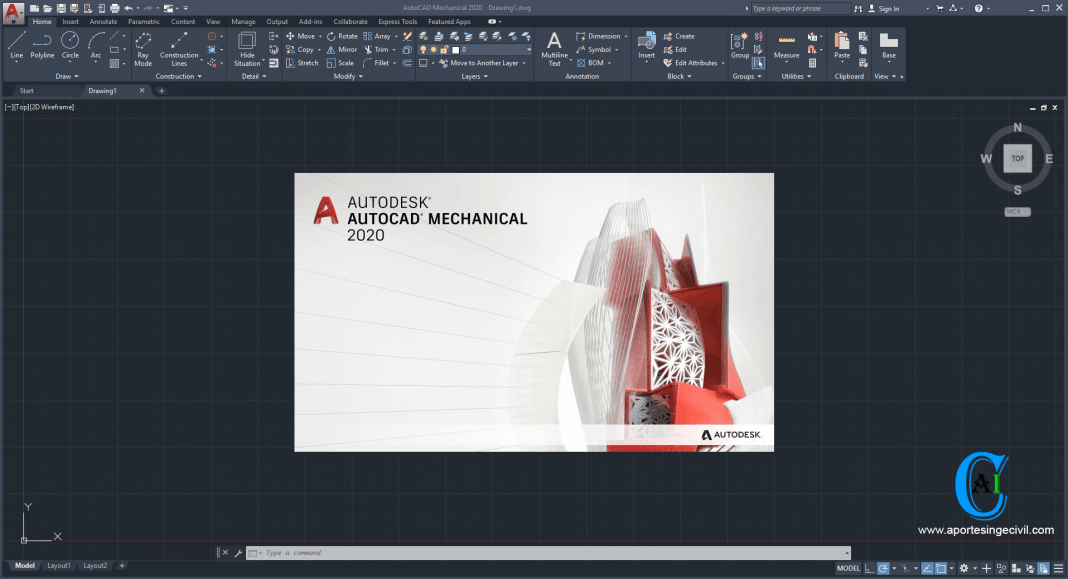Image resolution: width=1068 pixels, height=579 pixels.
Task: Toggle the layer on/off lightbulb icon
Action: point(423,50)
